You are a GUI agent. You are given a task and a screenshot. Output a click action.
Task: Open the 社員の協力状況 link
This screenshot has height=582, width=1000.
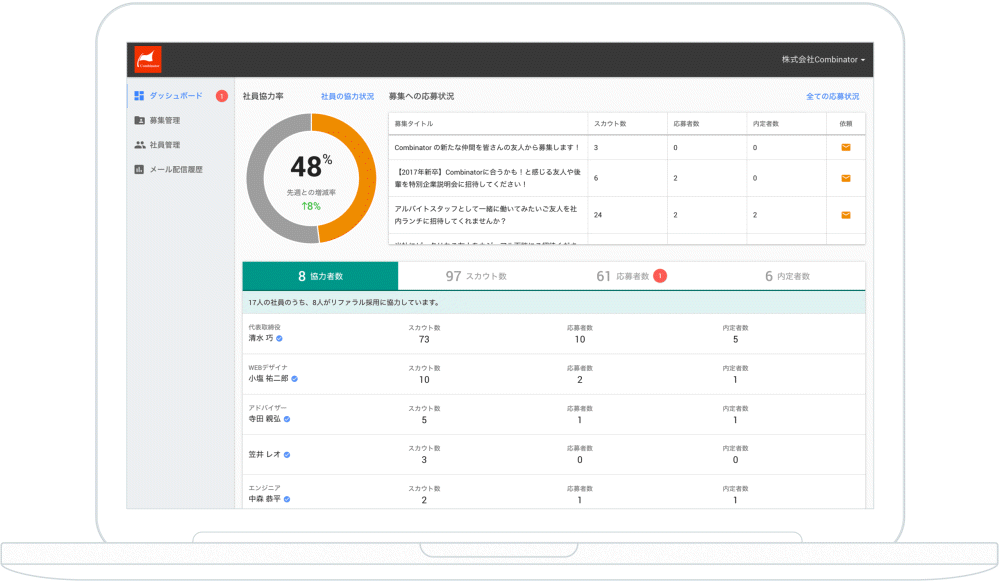pos(347,96)
